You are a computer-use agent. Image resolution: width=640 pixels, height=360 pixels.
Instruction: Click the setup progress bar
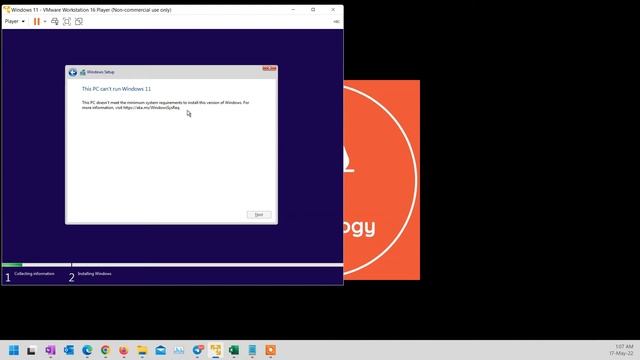(x=172, y=265)
